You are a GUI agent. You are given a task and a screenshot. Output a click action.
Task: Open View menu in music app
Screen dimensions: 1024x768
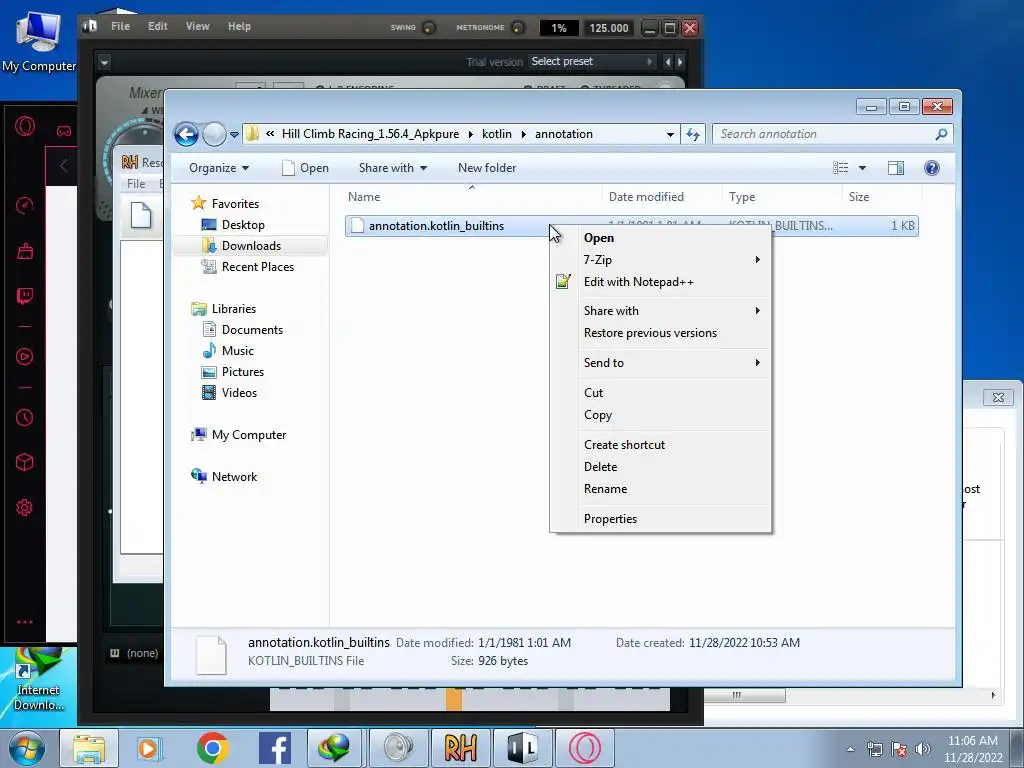click(x=197, y=26)
